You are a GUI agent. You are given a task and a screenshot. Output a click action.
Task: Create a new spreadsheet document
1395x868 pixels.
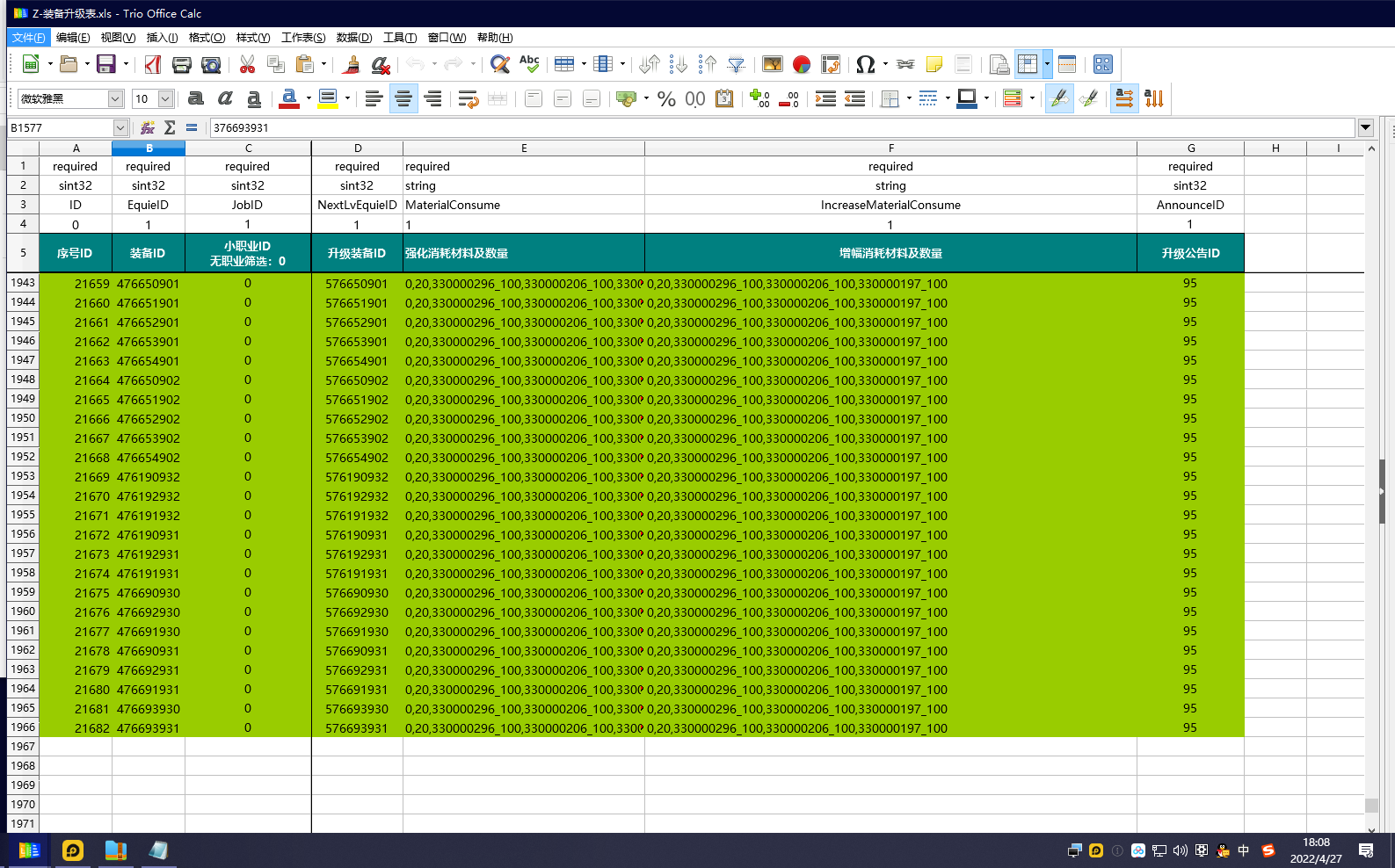click(31, 64)
